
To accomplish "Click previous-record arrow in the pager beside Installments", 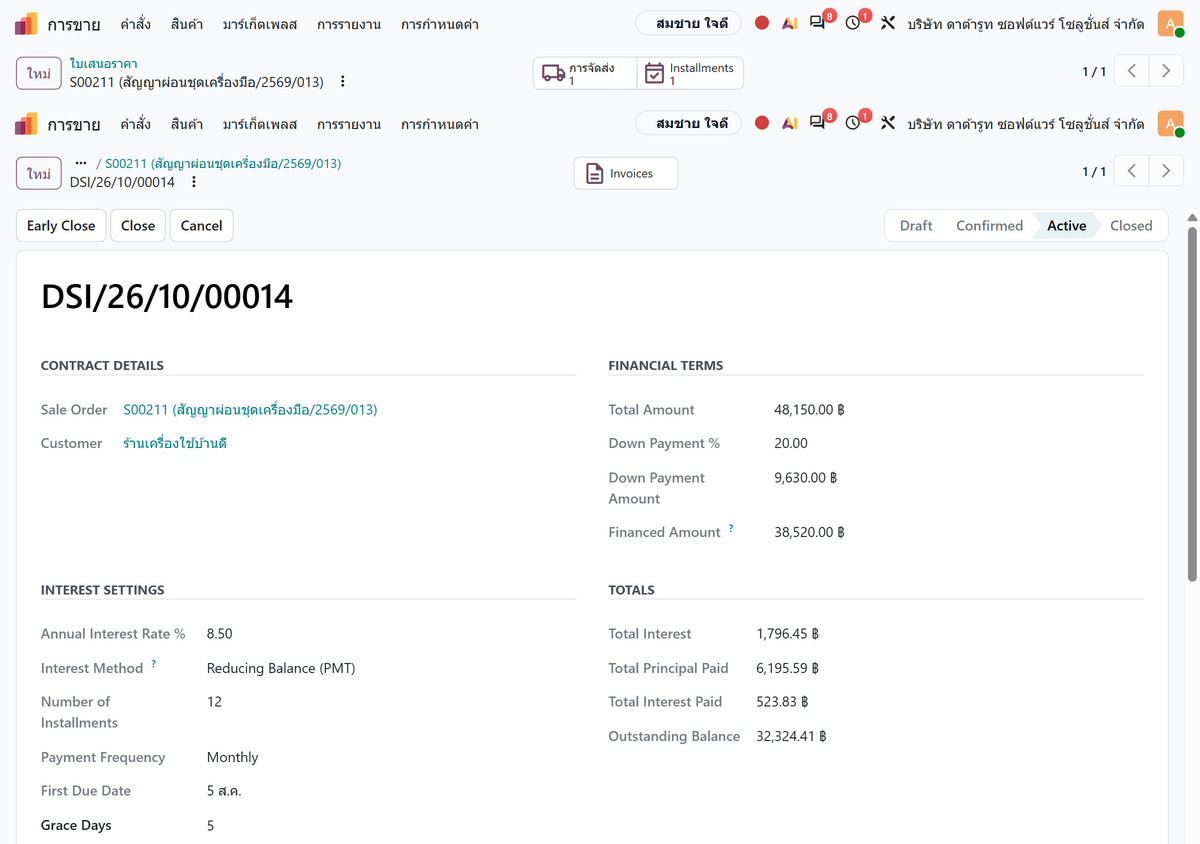I will pos(1131,71).
